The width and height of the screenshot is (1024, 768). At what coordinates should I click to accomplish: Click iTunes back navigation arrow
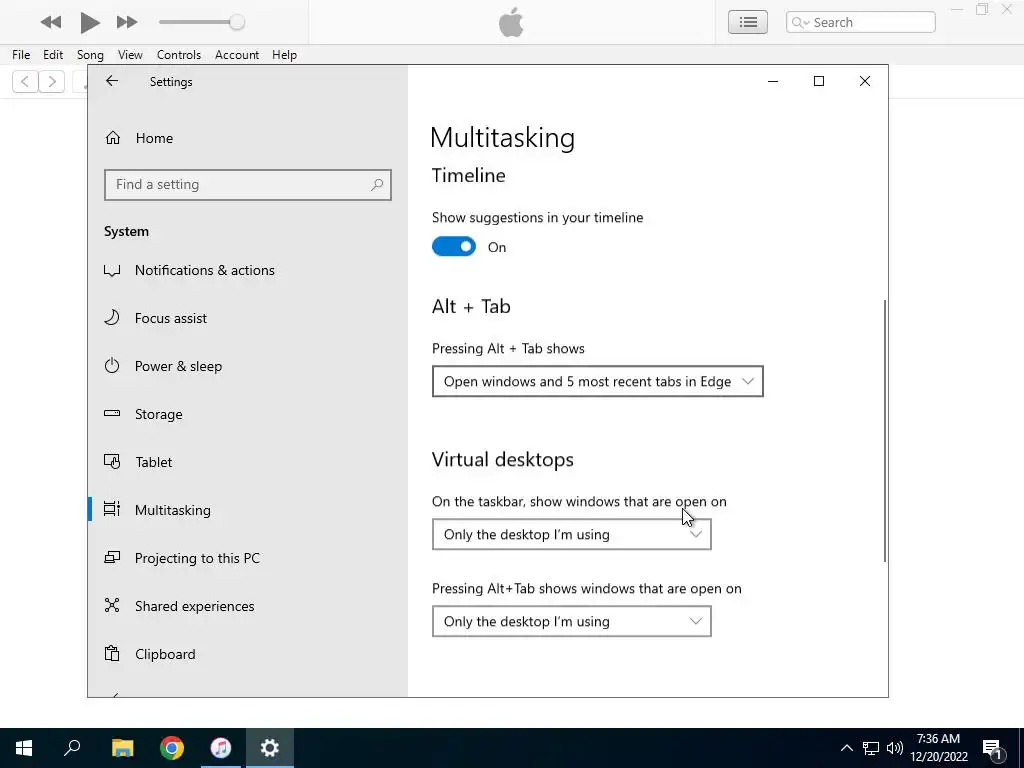[x=25, y=82]
